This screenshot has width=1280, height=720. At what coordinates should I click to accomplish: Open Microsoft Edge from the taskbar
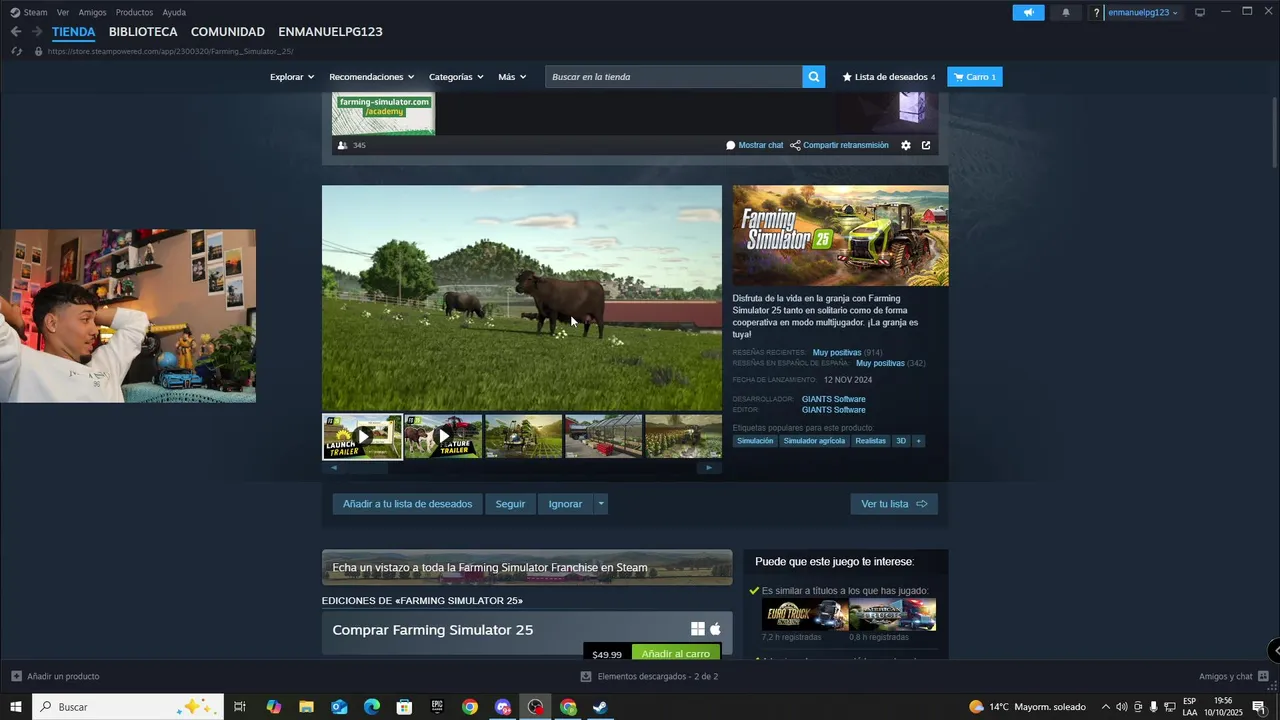(372, 707)
